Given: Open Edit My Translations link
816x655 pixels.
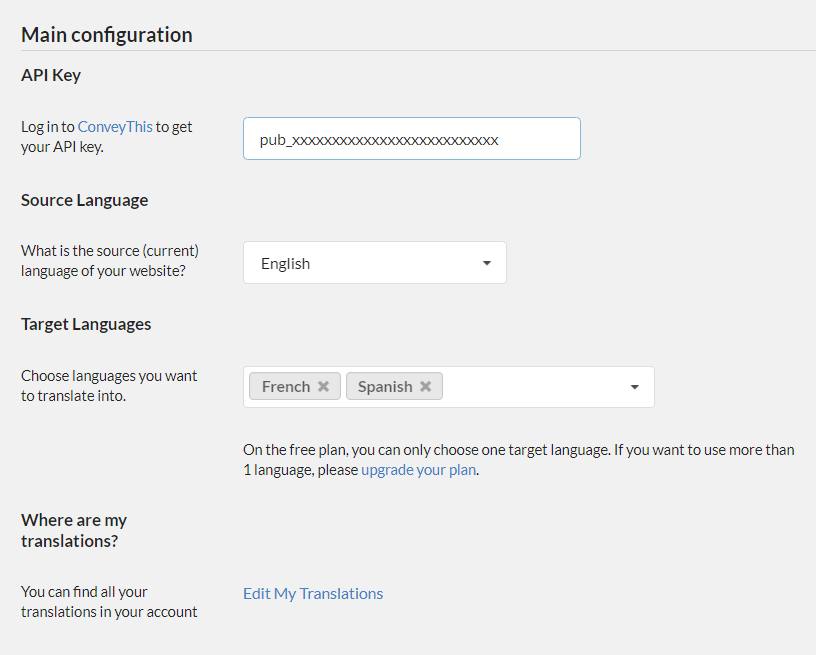Looking at the screenshot, I should 313,593.
